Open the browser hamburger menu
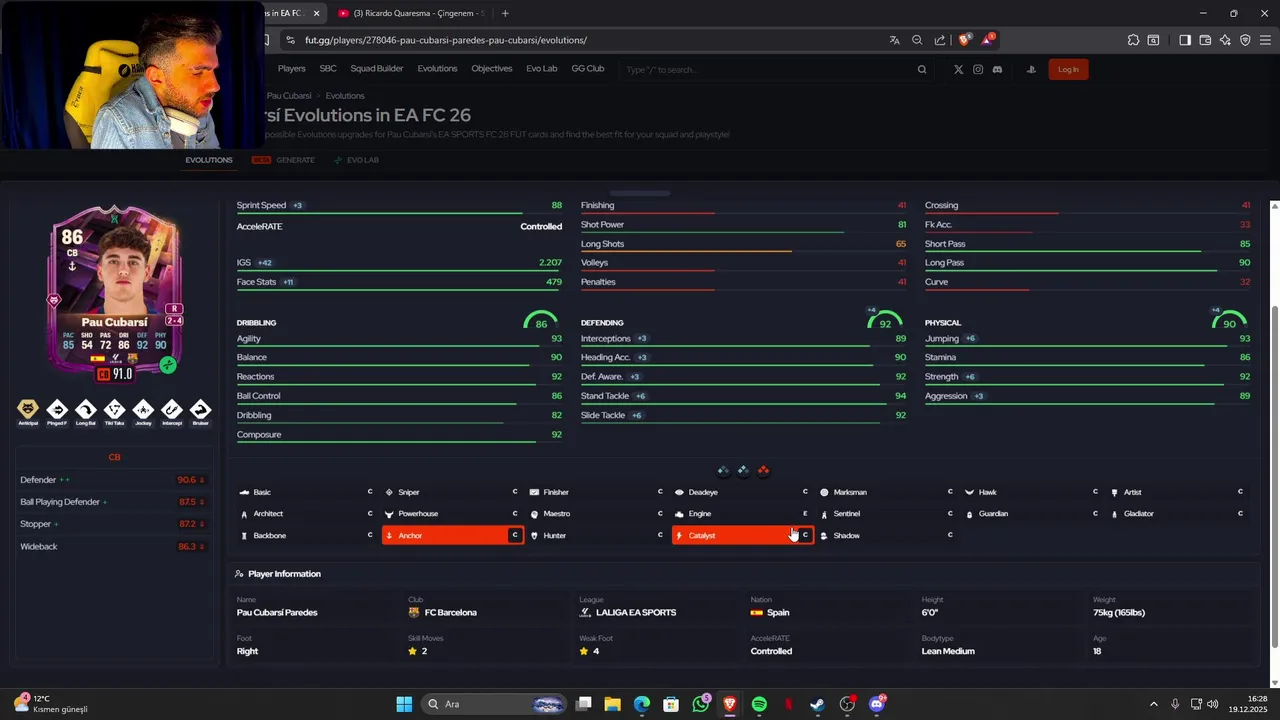This screenshot has height=720, width=1280. pos(1266,40)
